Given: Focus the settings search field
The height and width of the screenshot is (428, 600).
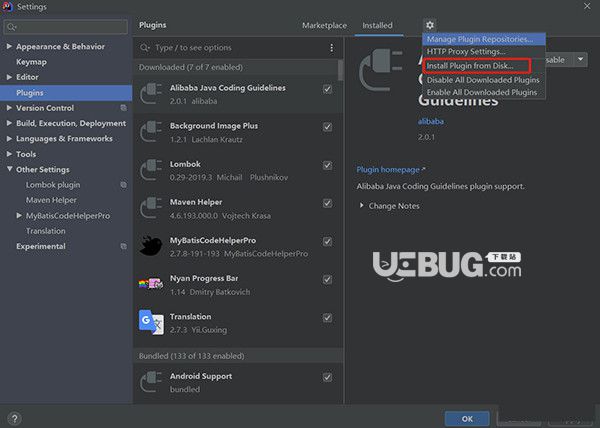Looking at the screenshot, I should pyautogui.click(x=65, y=27).
